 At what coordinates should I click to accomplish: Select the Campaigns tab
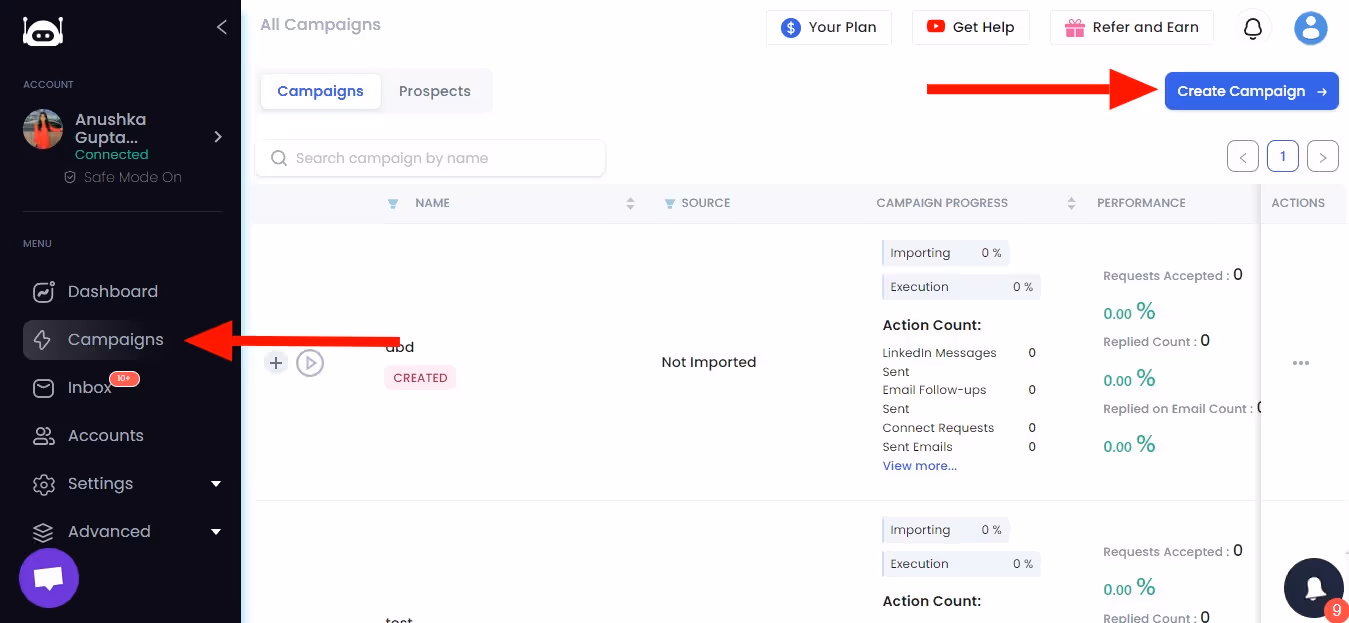coord(320,90)
